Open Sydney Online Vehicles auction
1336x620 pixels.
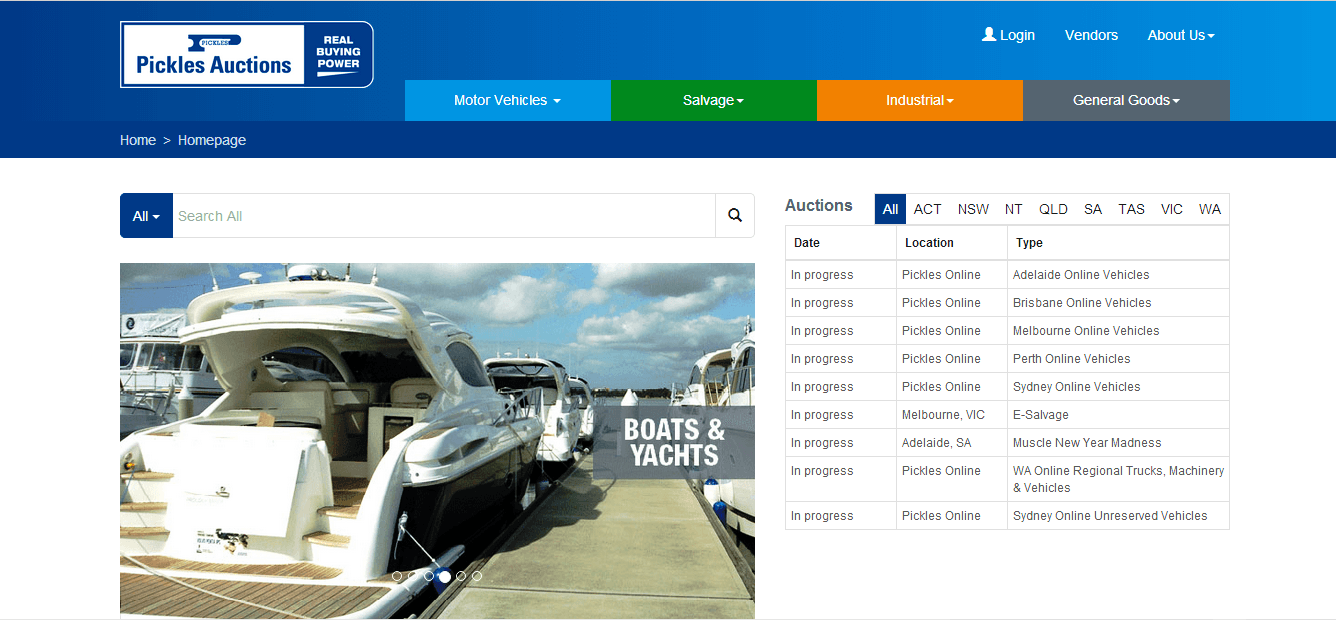[x=1077, y=387]
